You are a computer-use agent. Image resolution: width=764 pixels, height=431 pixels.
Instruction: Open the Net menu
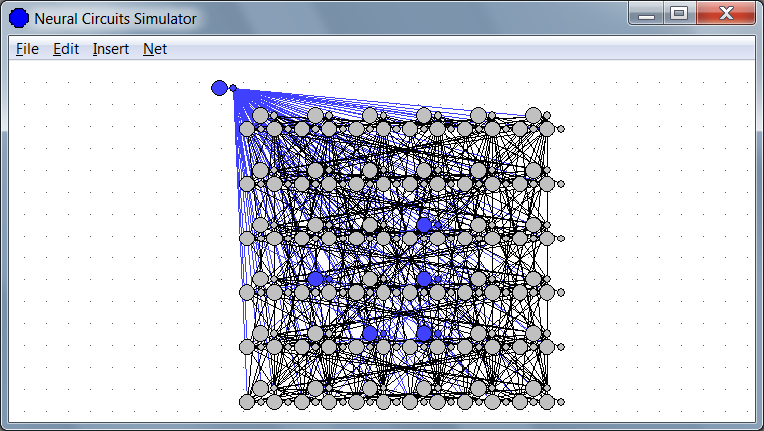point(155,49)
